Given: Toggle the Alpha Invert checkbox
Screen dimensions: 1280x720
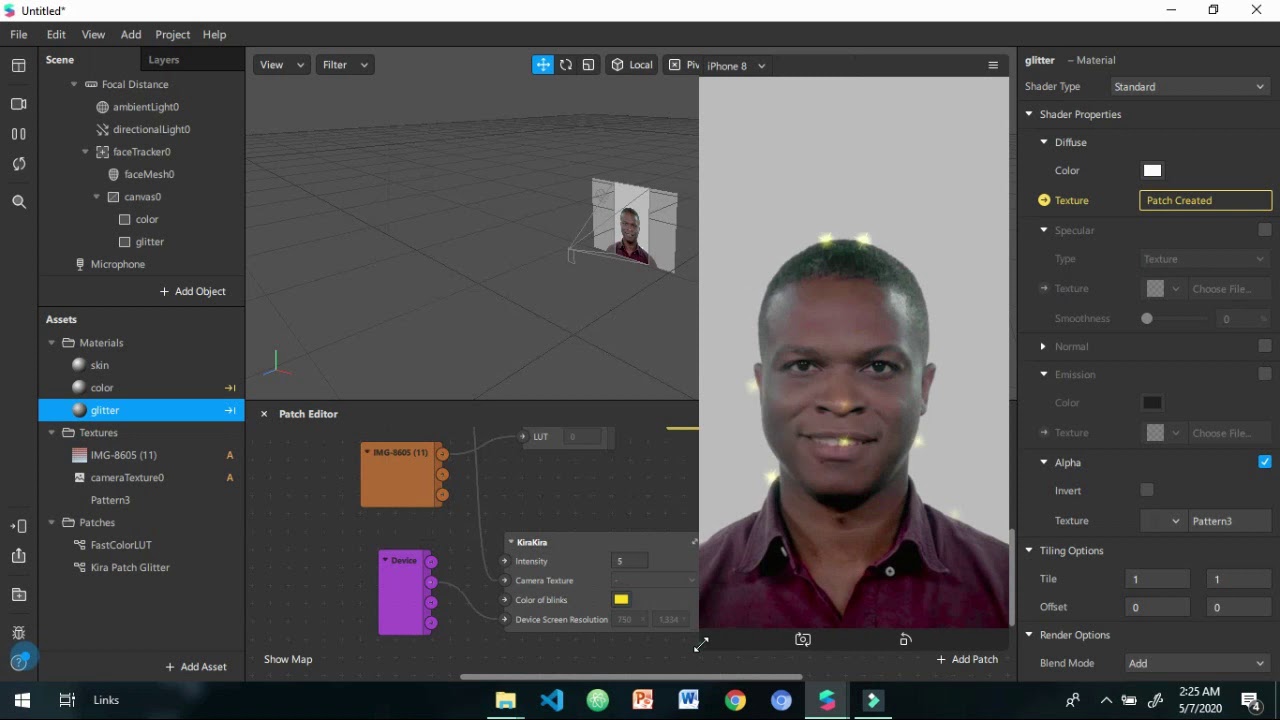Looking at the screenshot, I should 1147,490.
